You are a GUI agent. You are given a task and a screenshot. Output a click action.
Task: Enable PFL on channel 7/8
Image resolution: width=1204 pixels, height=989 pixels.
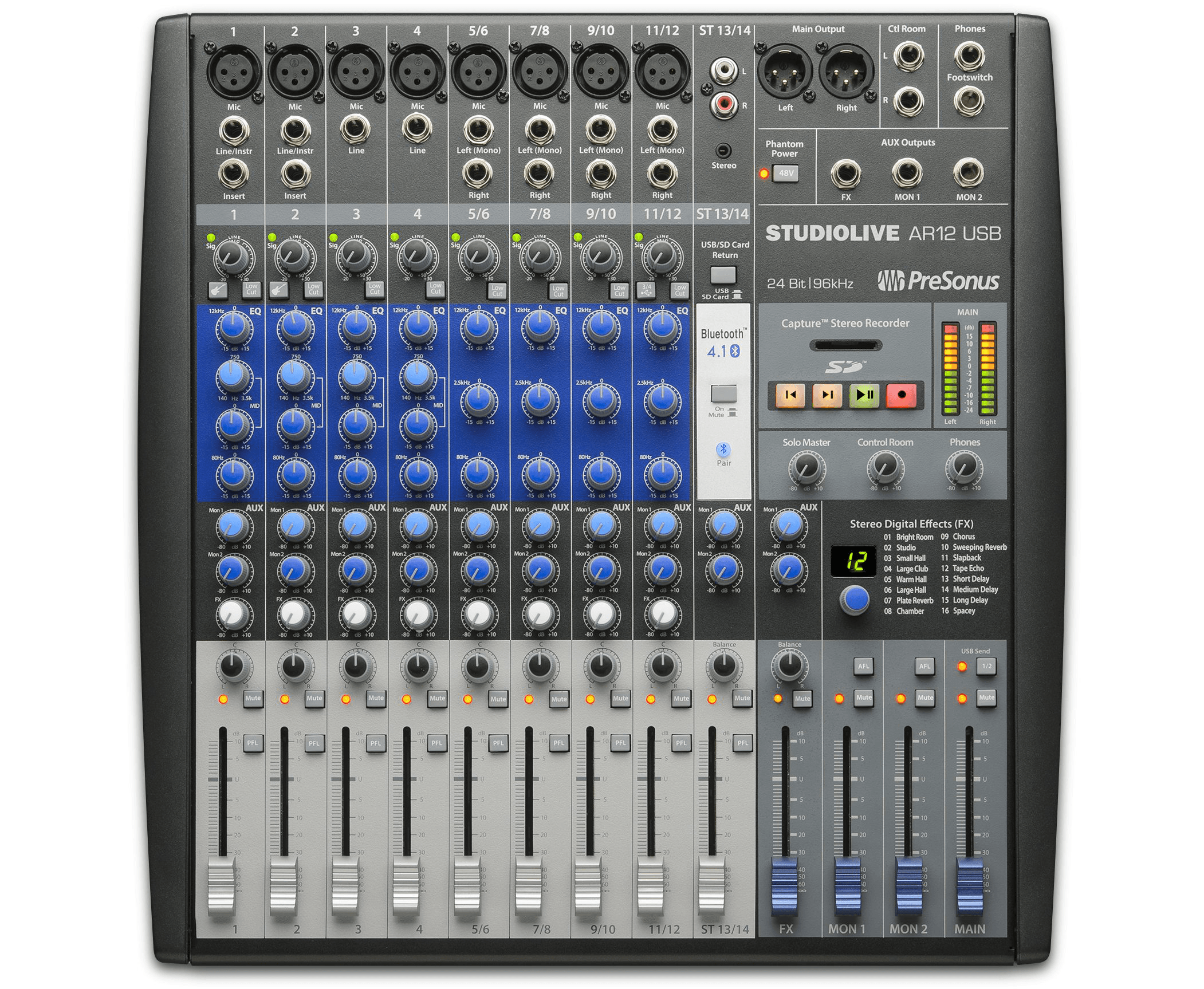(x=559, y=743)
